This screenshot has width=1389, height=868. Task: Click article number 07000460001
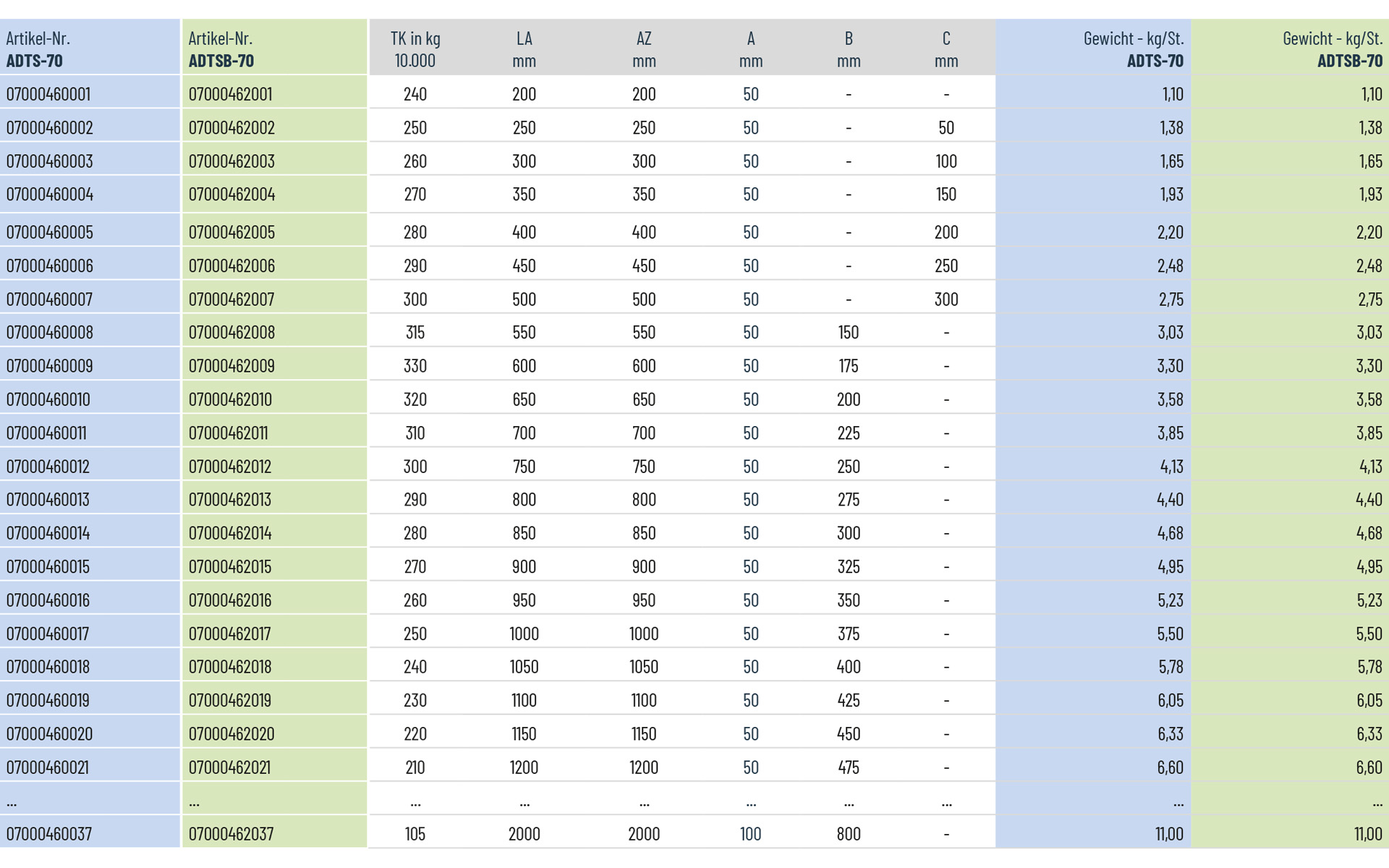[48, 94]
